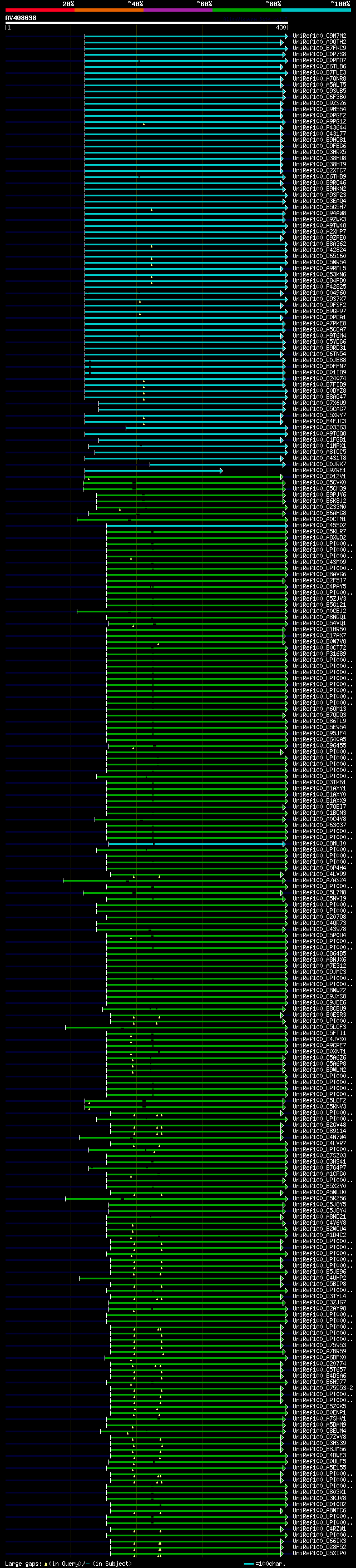Select label UniRef100_A6QM13
The width and height of the screenshot is (356, 1568).
319,709
